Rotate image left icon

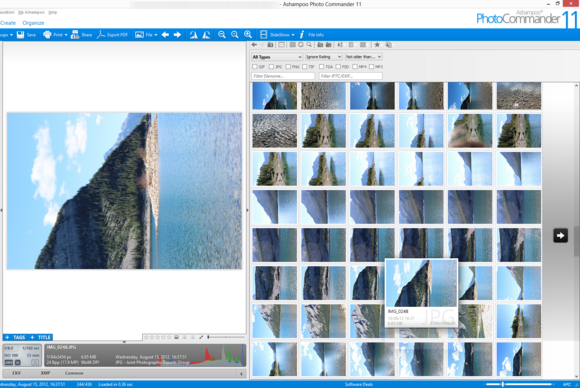194,35
